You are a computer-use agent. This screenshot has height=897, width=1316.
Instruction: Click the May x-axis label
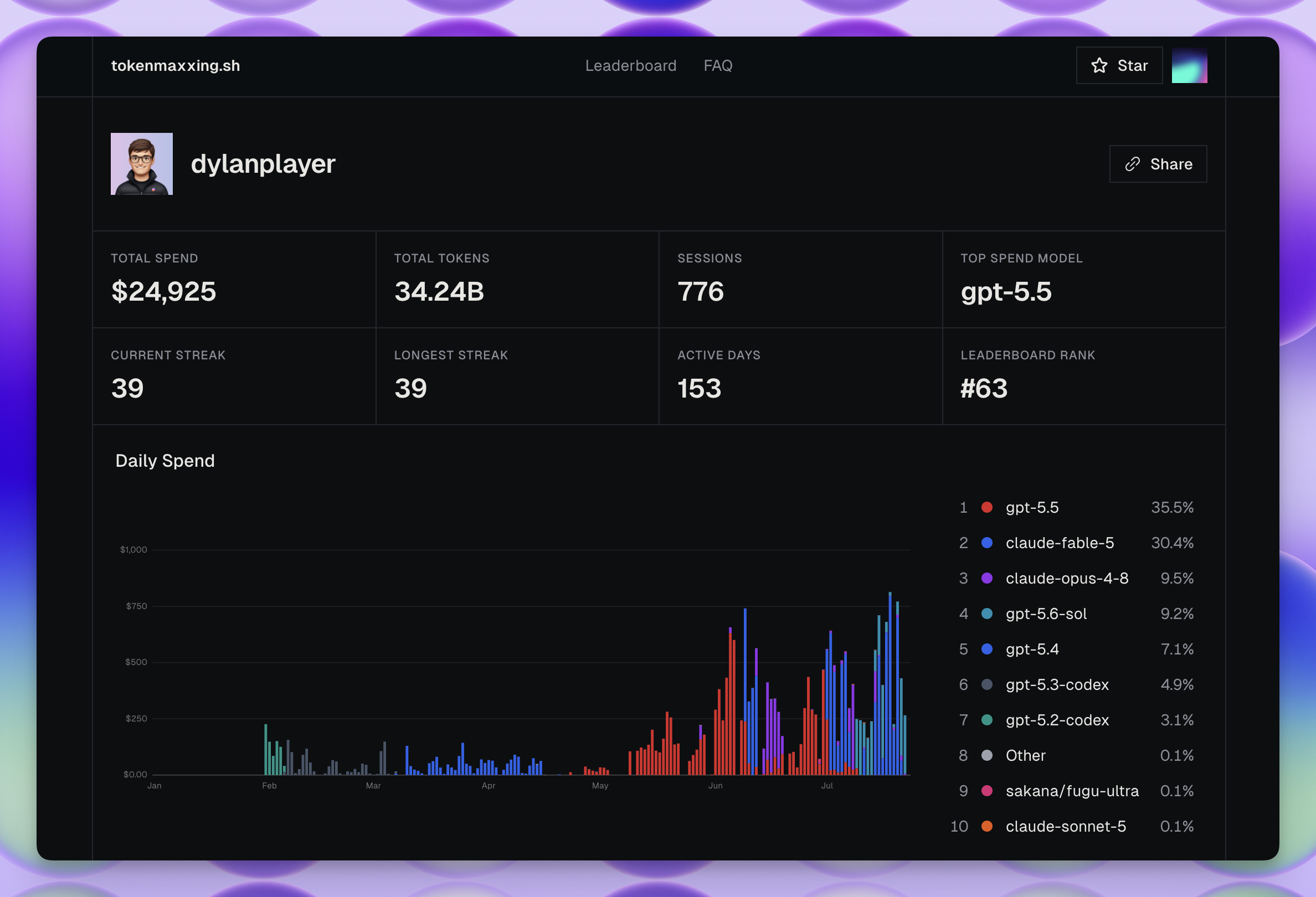600,786
